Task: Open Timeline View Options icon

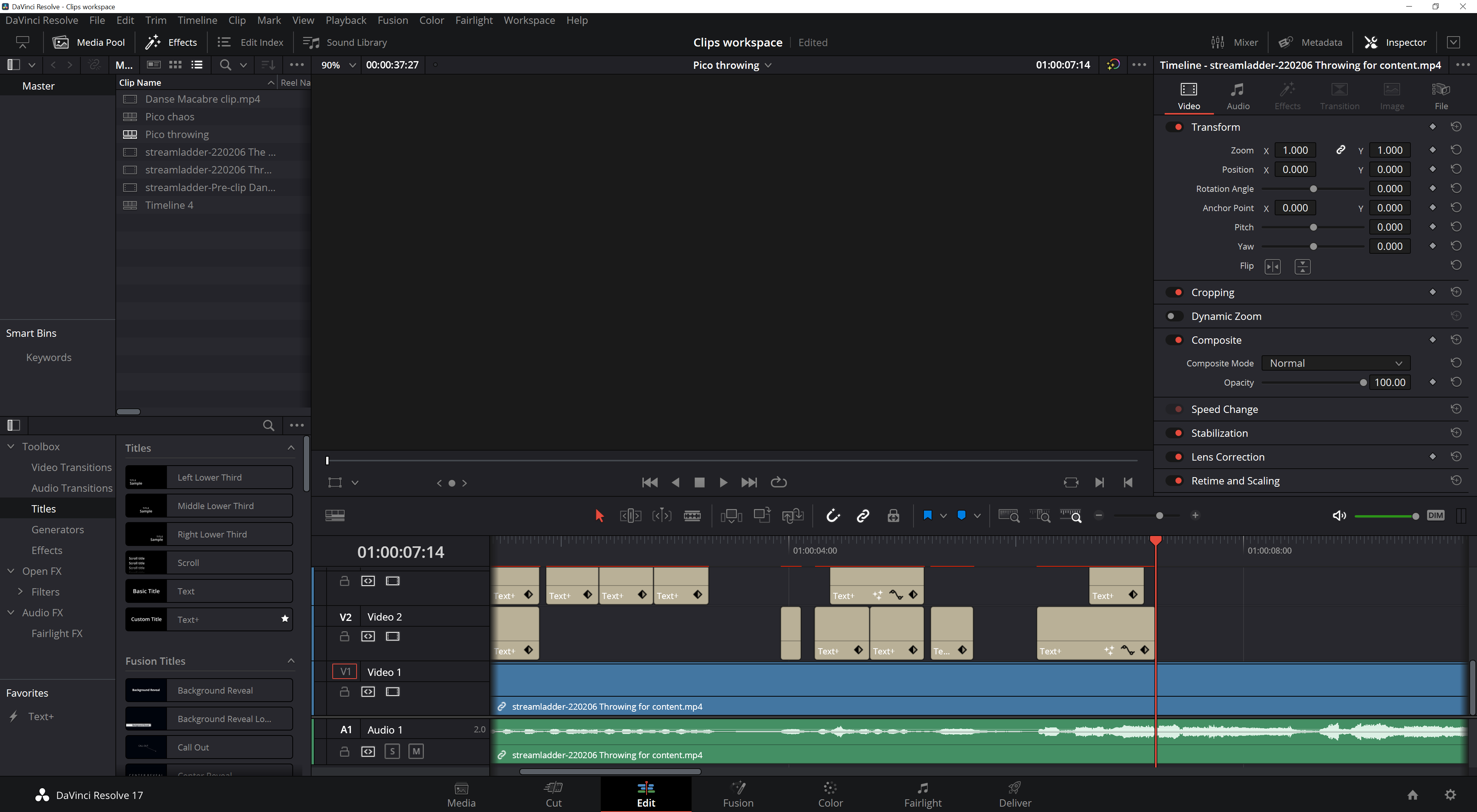Action: pos(335,515)
